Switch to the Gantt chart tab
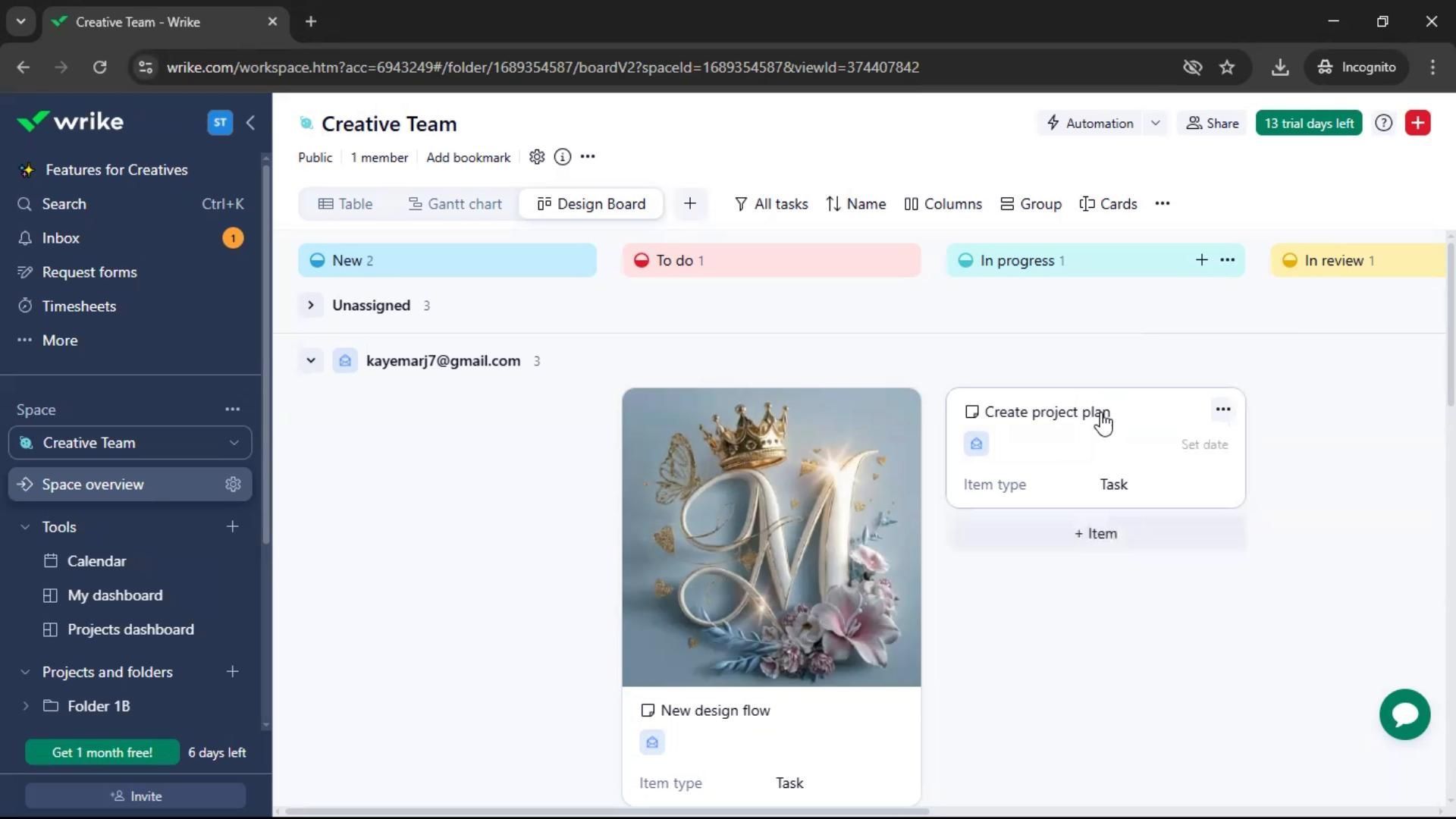This screenshot has width=1456, height=819. click(455, 204)
